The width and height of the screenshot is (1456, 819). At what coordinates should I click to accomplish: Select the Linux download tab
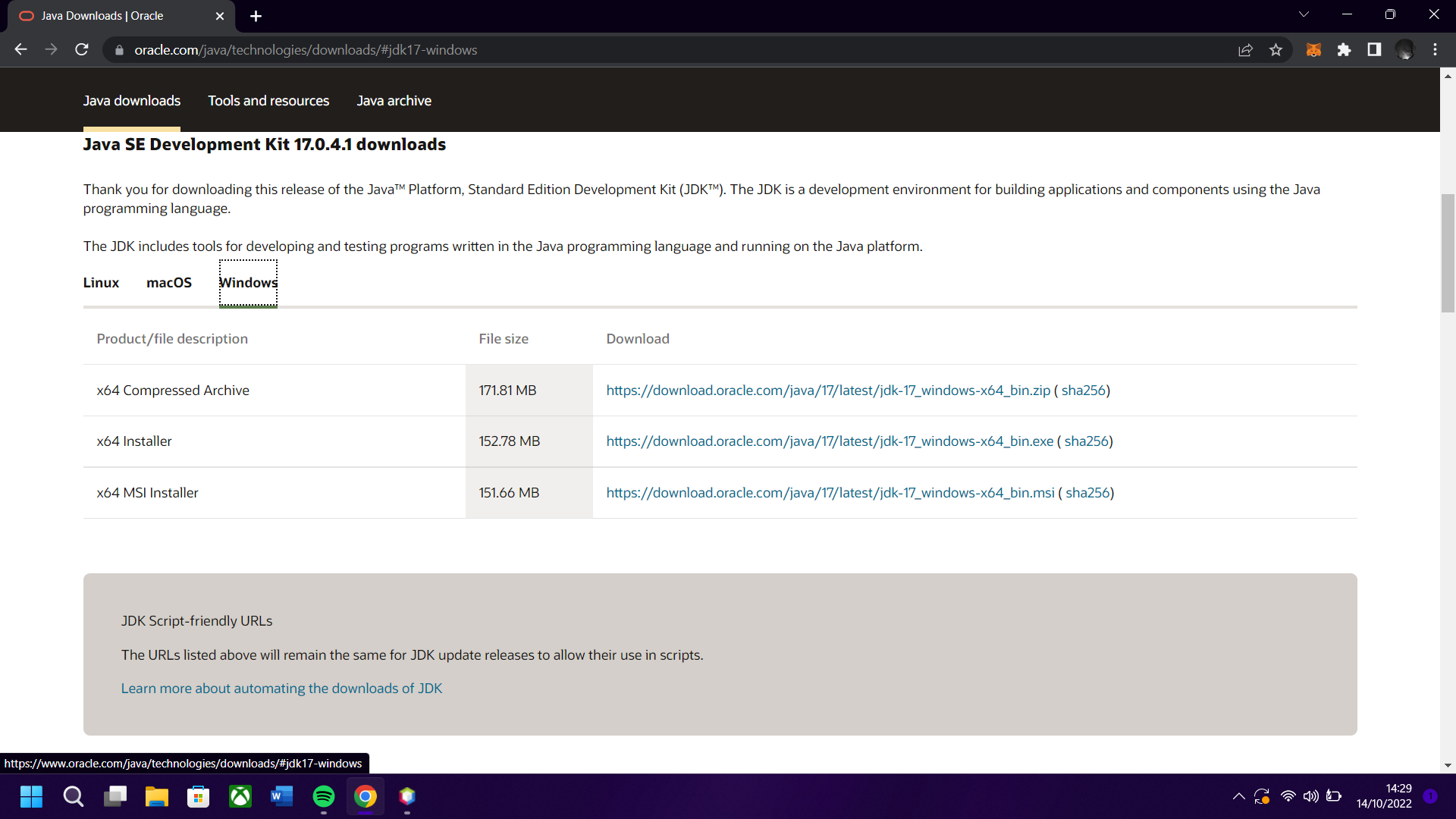(101, 282)
